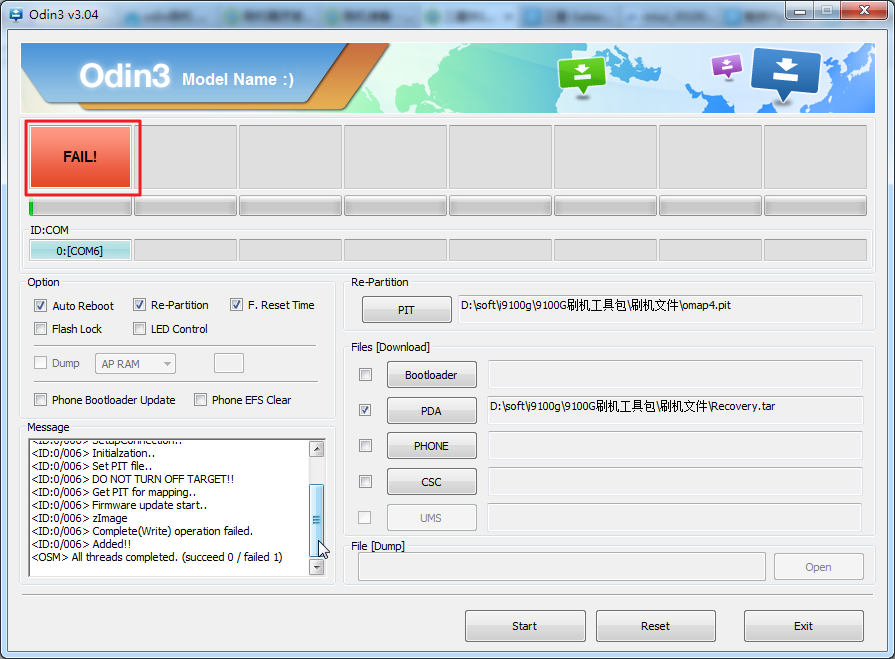Viewport: 895px width, 659px height.
Task: Uncheck the Re-Partition option
Action: (139, 305)
